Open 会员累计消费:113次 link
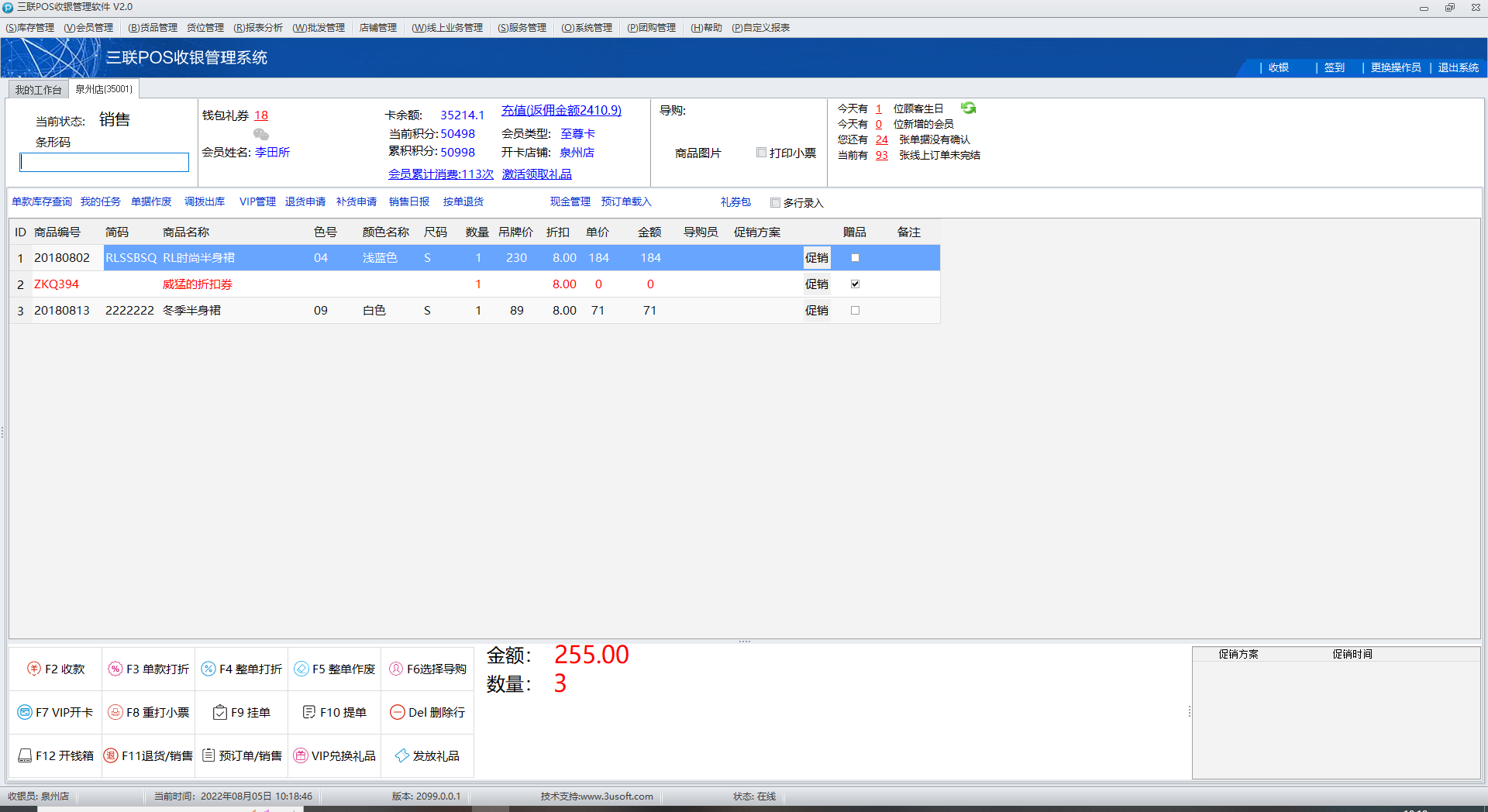Screen dimensions: 1488x812 (x=441, y=174)
